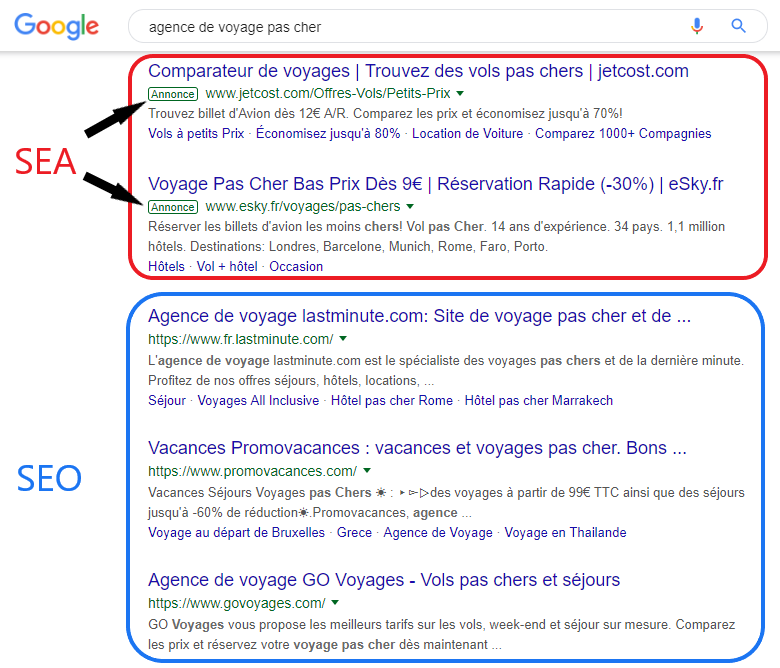Click the Annonce badge of the eSky ad
The height and width of the screenshot is (668, 780).
click(x=173, y=207)
